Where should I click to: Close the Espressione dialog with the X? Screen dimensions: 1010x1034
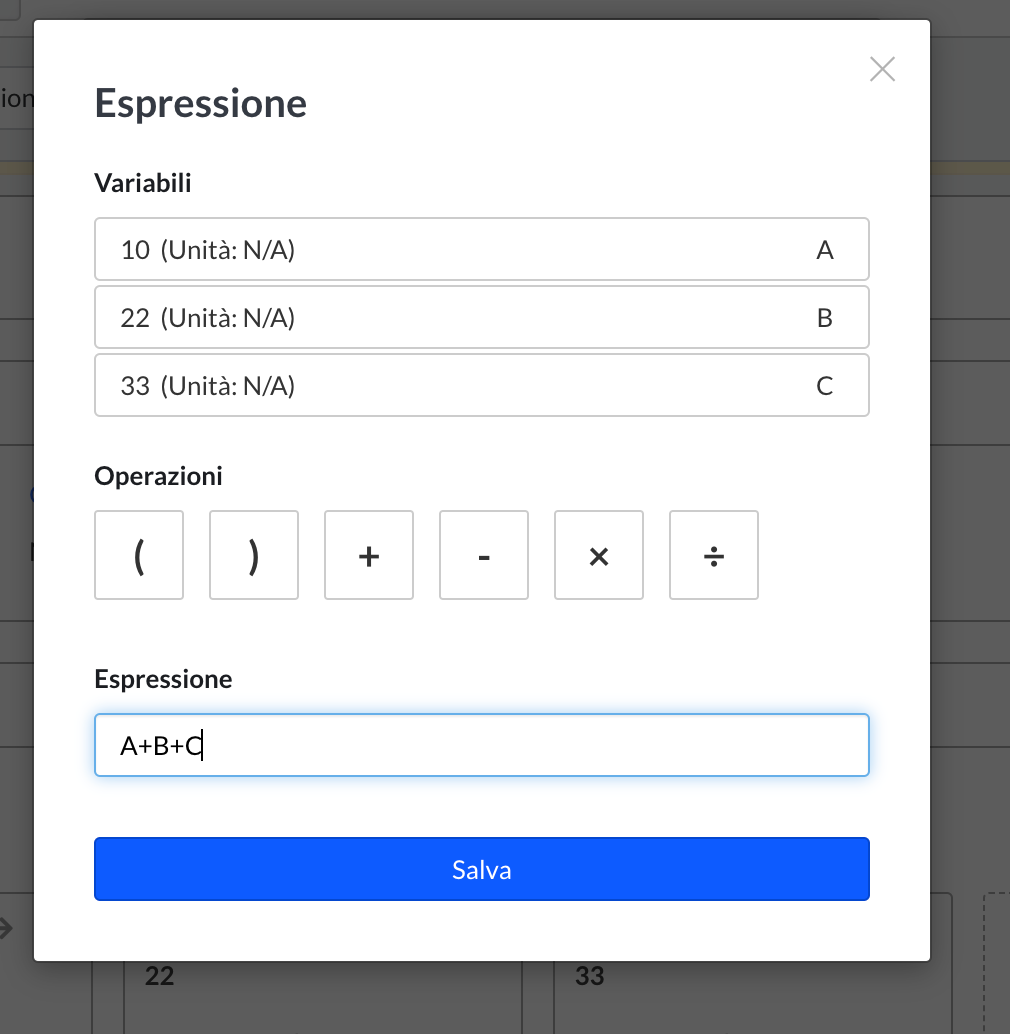tap(882, 69)
